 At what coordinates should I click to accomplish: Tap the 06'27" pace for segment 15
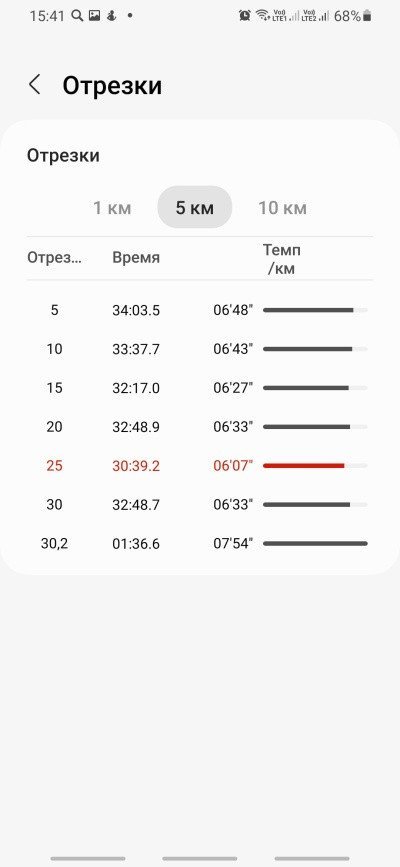coord(233,388)
